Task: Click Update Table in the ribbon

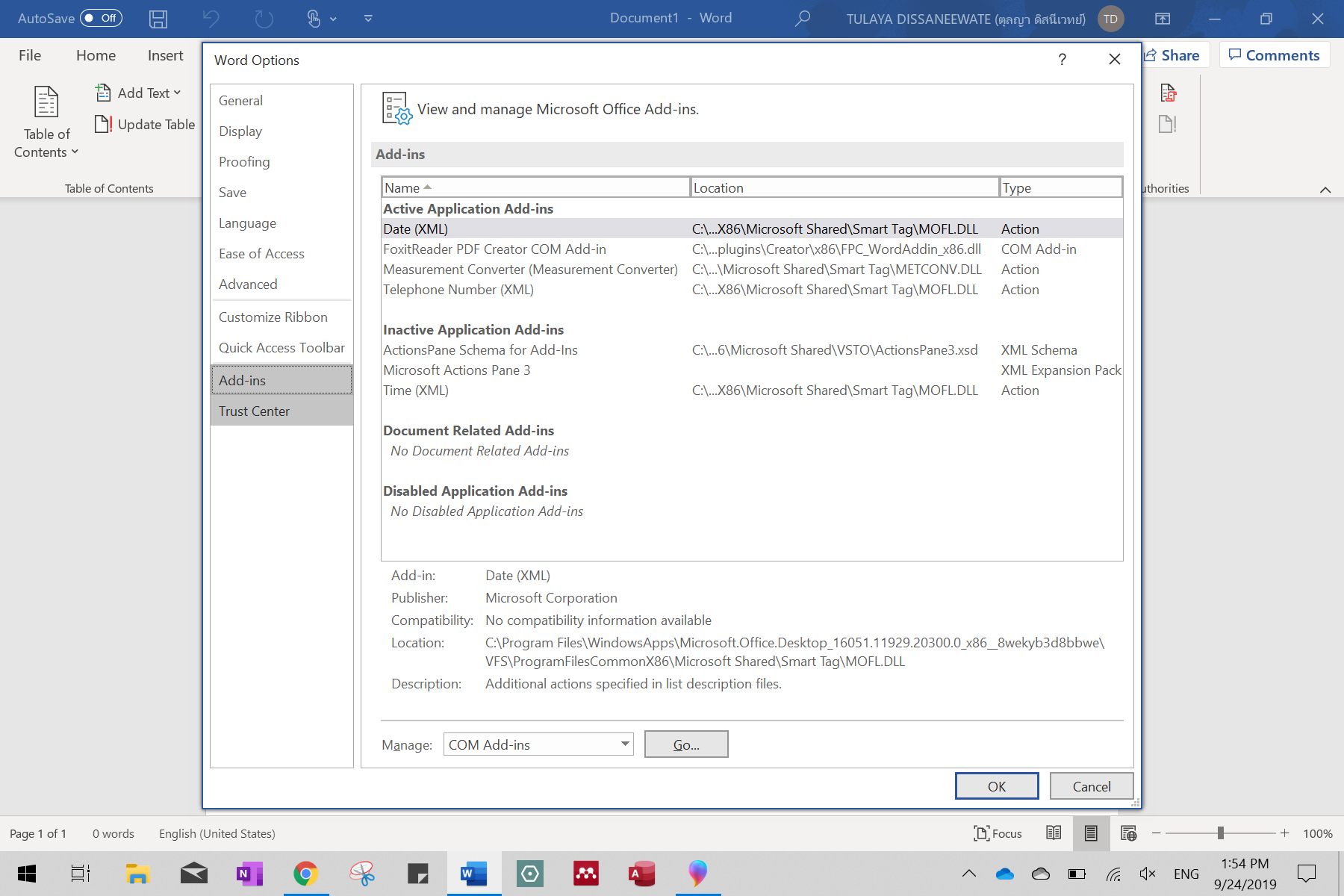Action: [x=146, y=124]
